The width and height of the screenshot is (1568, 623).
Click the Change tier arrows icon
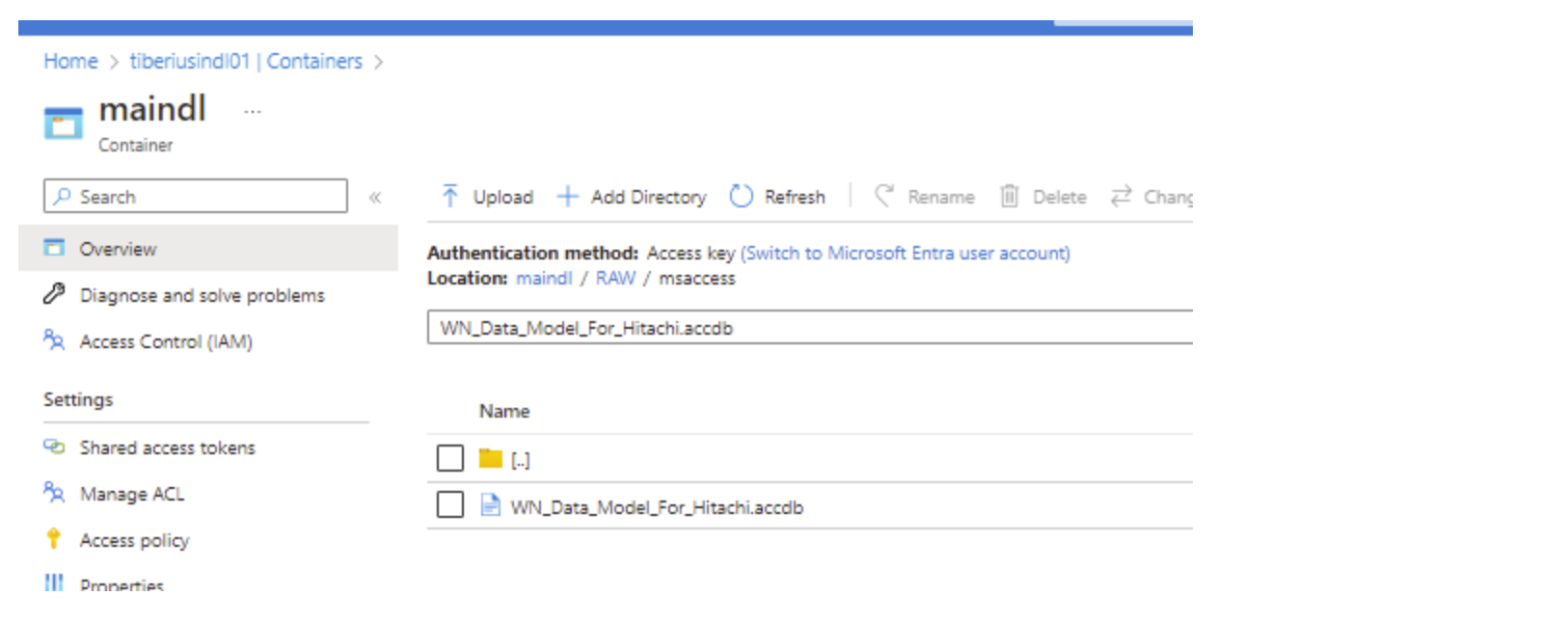[1121, 197]
